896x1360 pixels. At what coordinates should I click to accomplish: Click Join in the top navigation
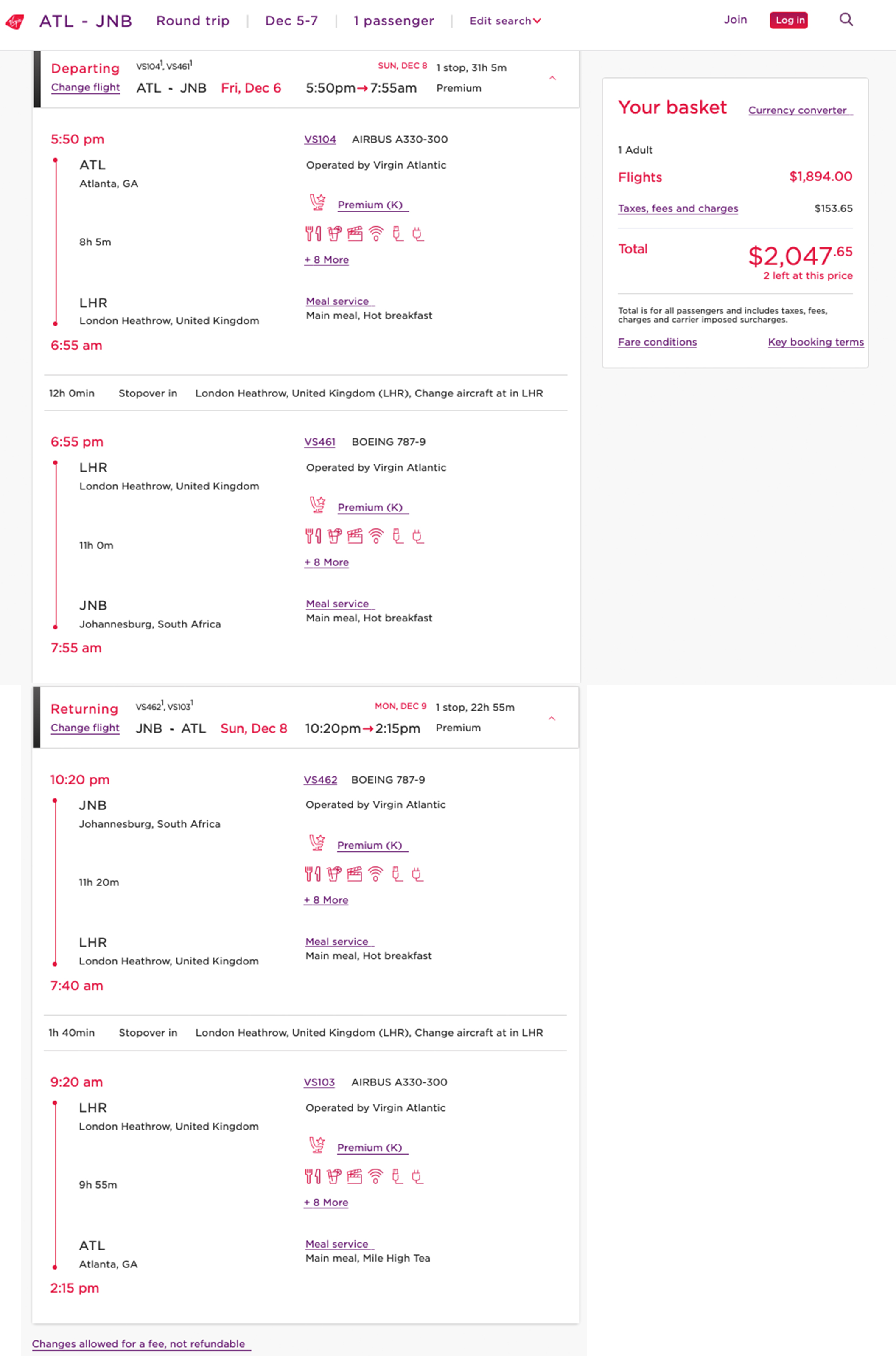tap(735, 20)
